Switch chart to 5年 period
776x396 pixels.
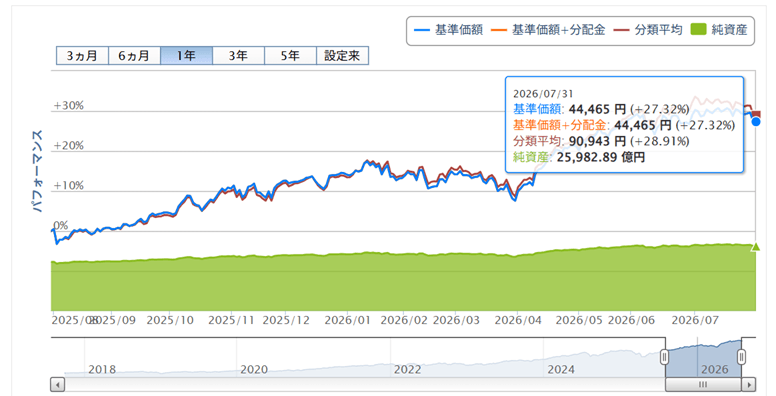pyautogui.click(x=291, y=56)
